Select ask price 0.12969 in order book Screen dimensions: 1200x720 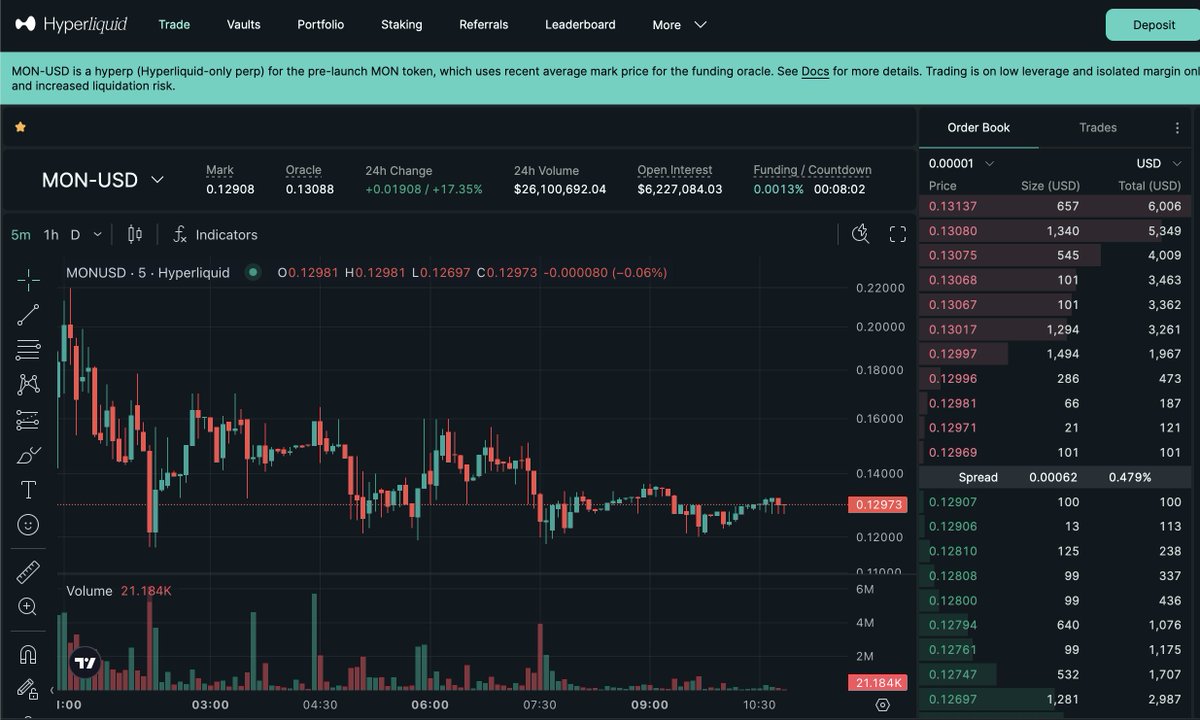click(x=953, y=452)
